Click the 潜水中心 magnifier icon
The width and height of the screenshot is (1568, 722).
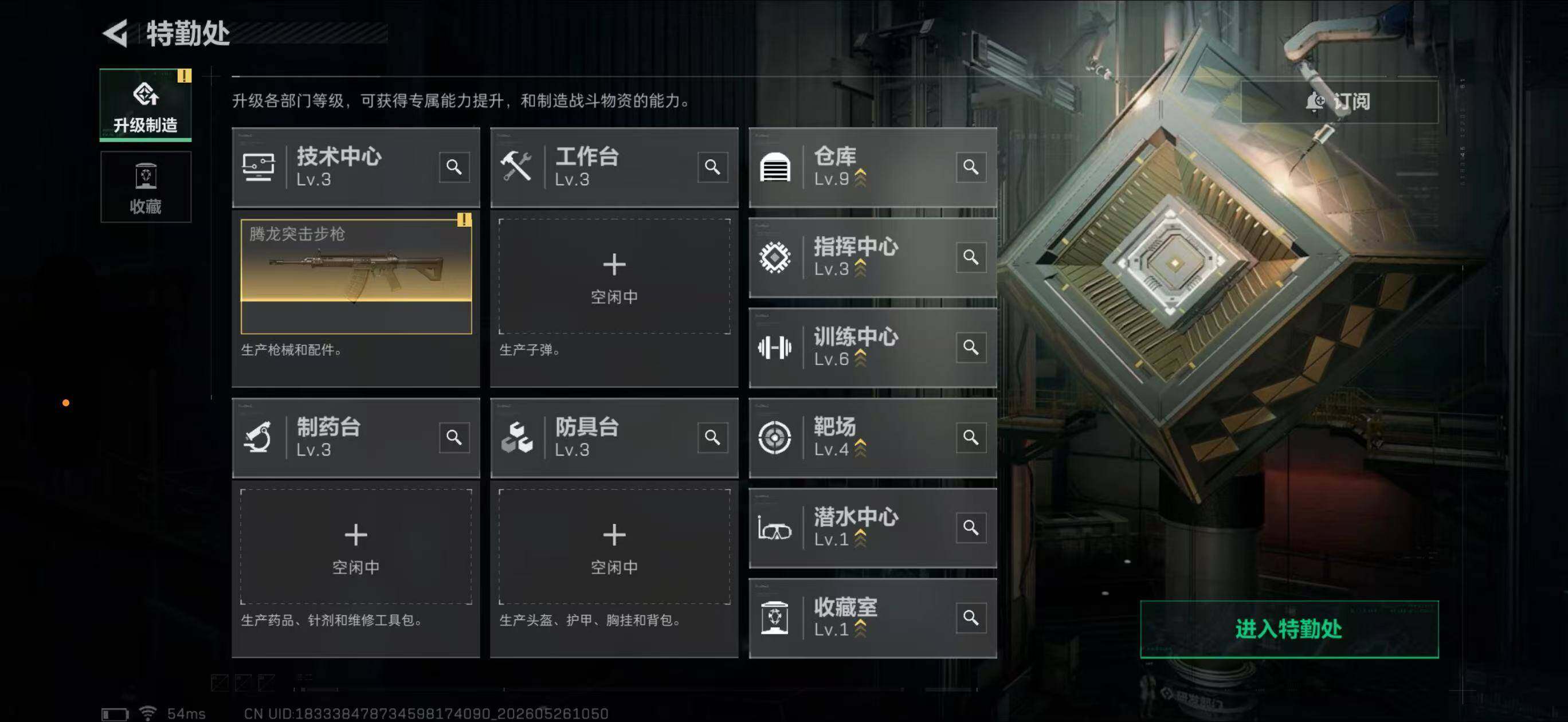[x=971, y=527]
